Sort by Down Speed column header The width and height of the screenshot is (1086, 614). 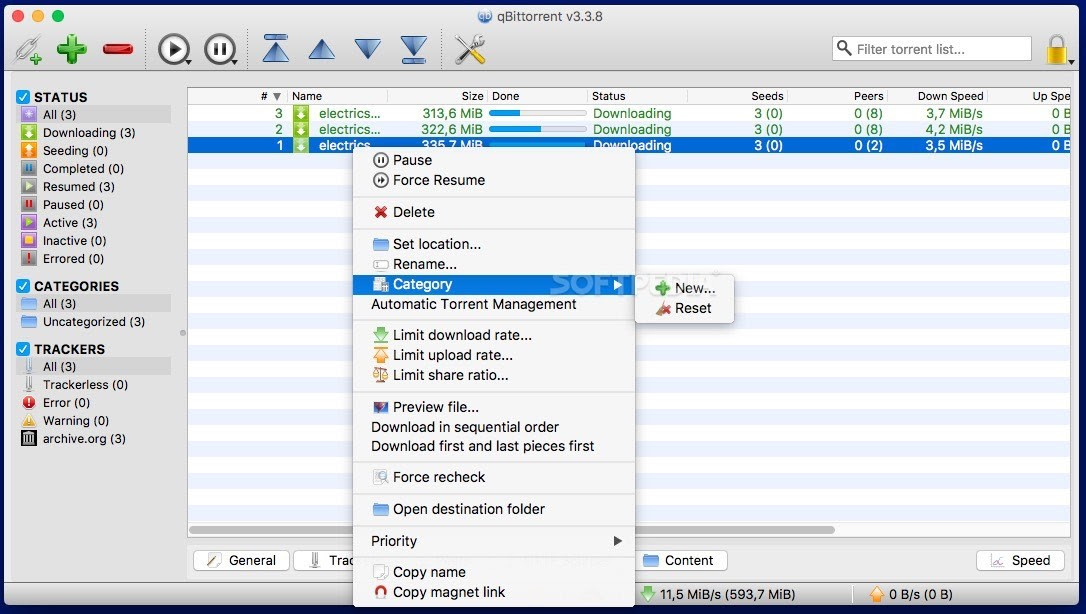click(938, 96)
